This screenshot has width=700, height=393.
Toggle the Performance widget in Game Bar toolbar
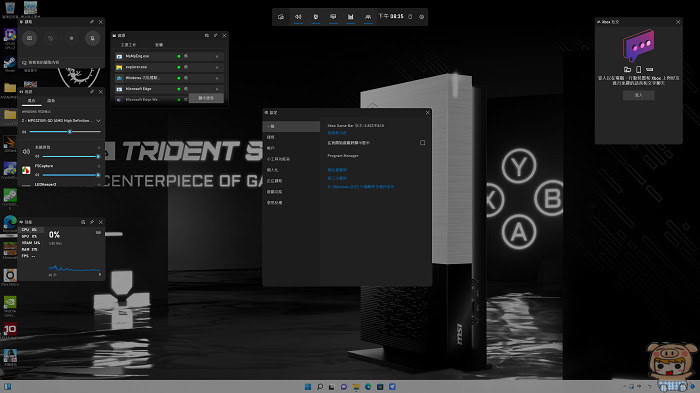(333, 17)
